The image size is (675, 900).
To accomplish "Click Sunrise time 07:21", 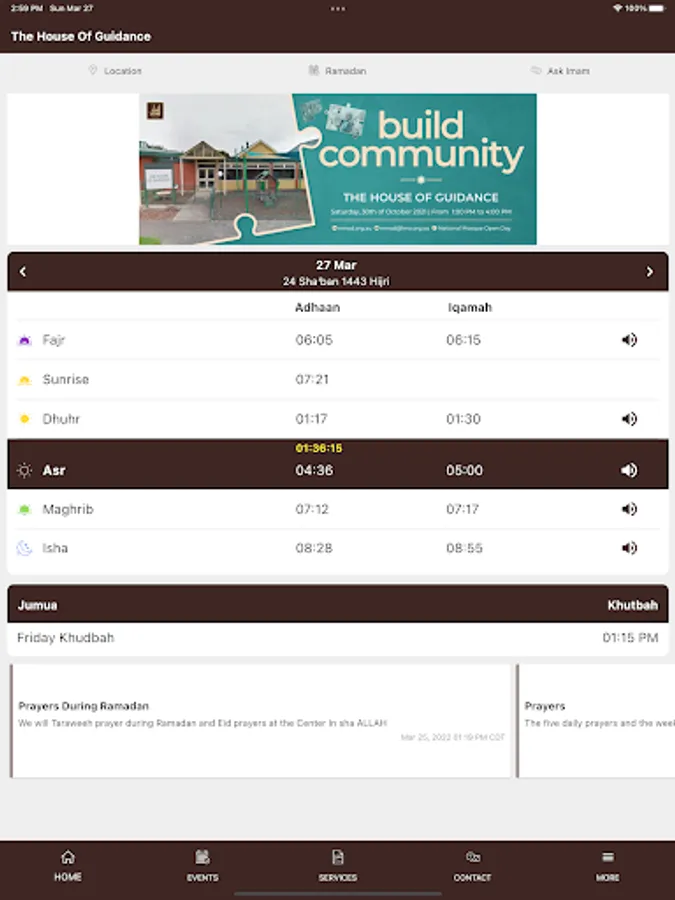I will (312, 379).
